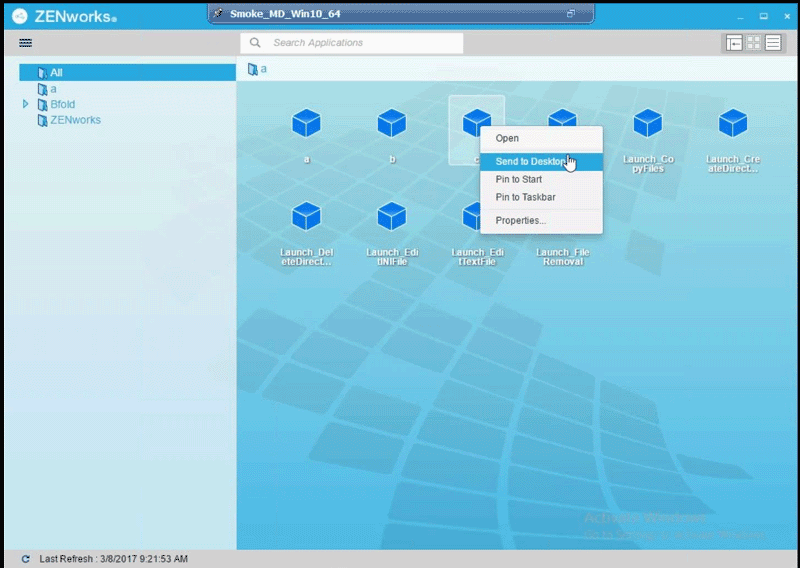
Task: Choose Open from context menu
Action: coord(541,138)
